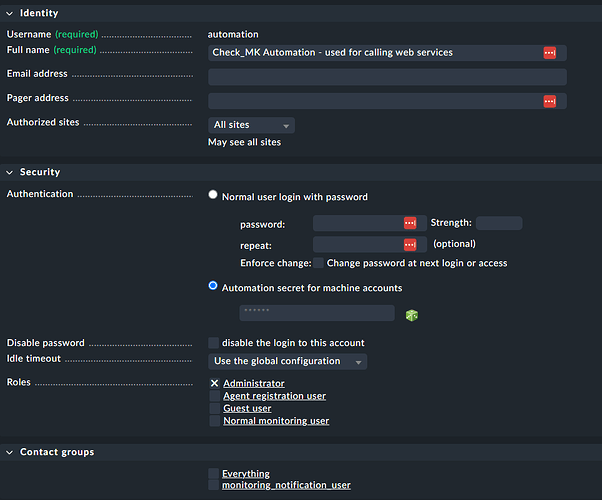
Task: Open the Idle timeout dropdown
Action: pos(287,361)
